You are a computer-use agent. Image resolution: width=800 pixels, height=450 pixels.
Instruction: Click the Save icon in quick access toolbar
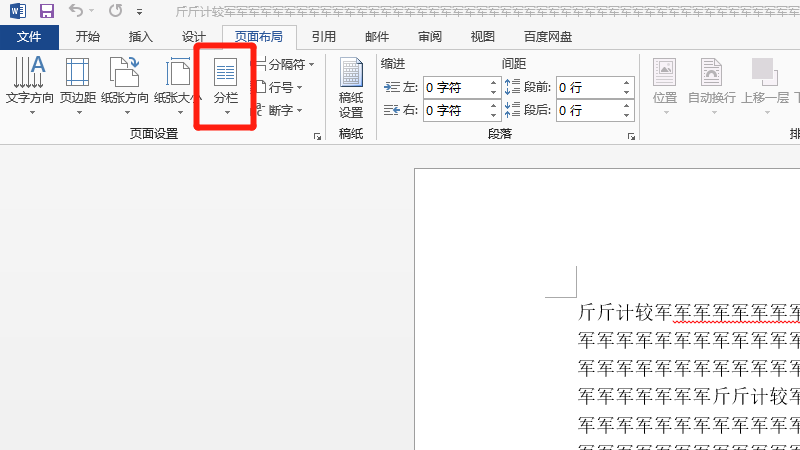pos(46,12)
